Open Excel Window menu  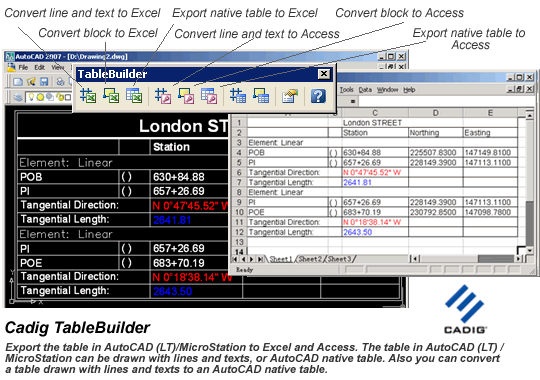click(x=387, y=90)
